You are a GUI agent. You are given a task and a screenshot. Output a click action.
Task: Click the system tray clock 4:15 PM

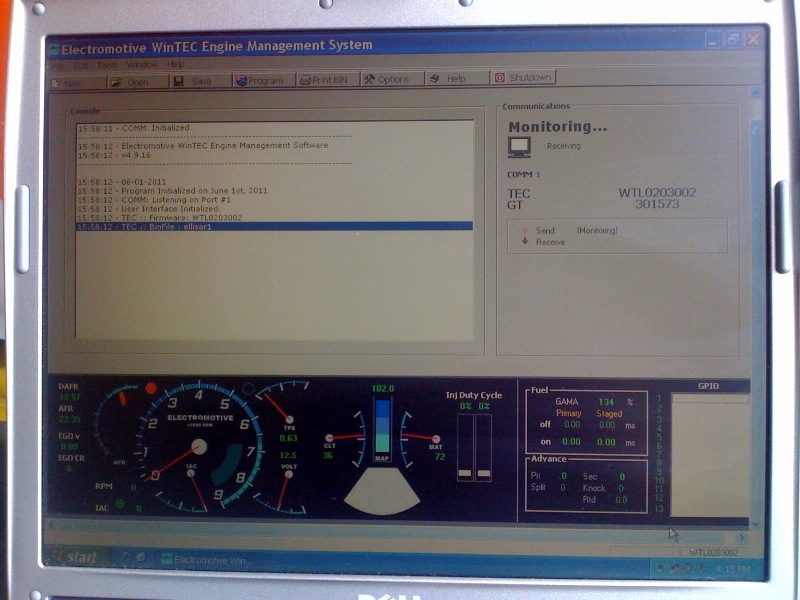[x=732, y=569]
